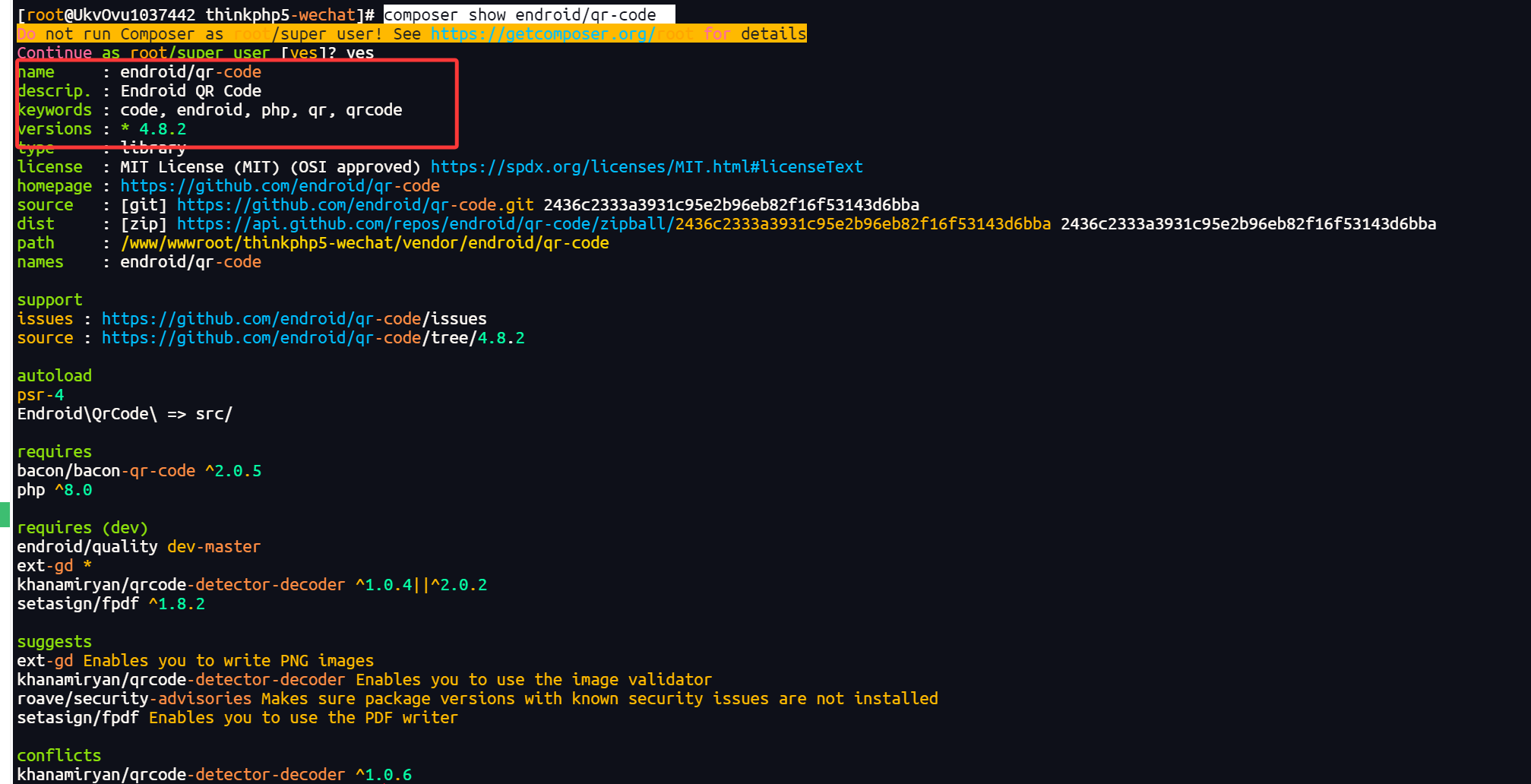Open the support source tree/4.8.2 link
Image resolution: width=1531 pixels, height=784 pixels.
[x=313, y=338]
